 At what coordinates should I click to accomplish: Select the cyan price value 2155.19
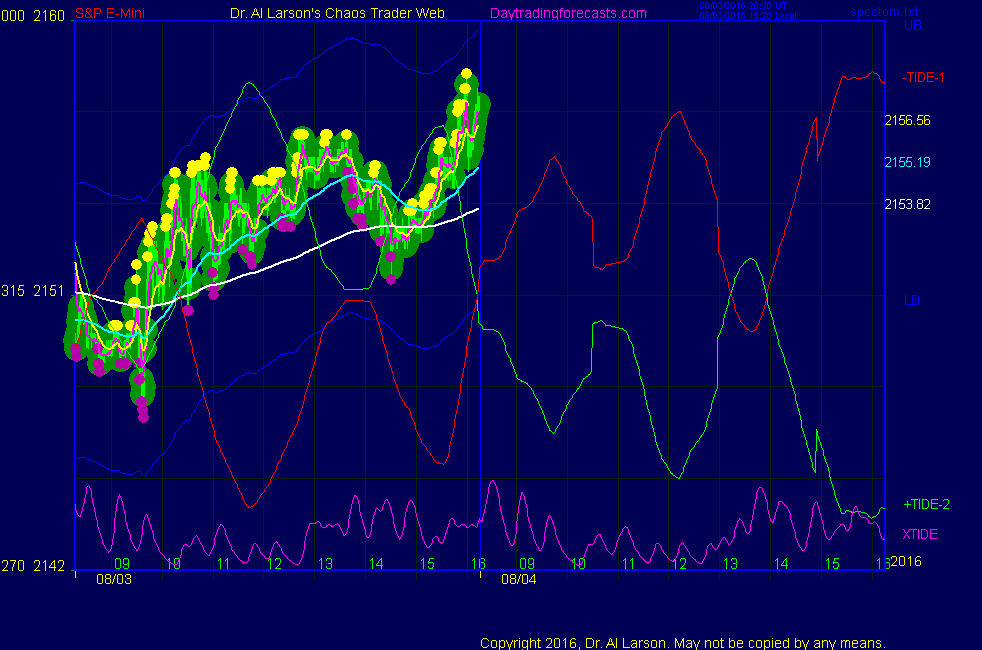[907, 162]
